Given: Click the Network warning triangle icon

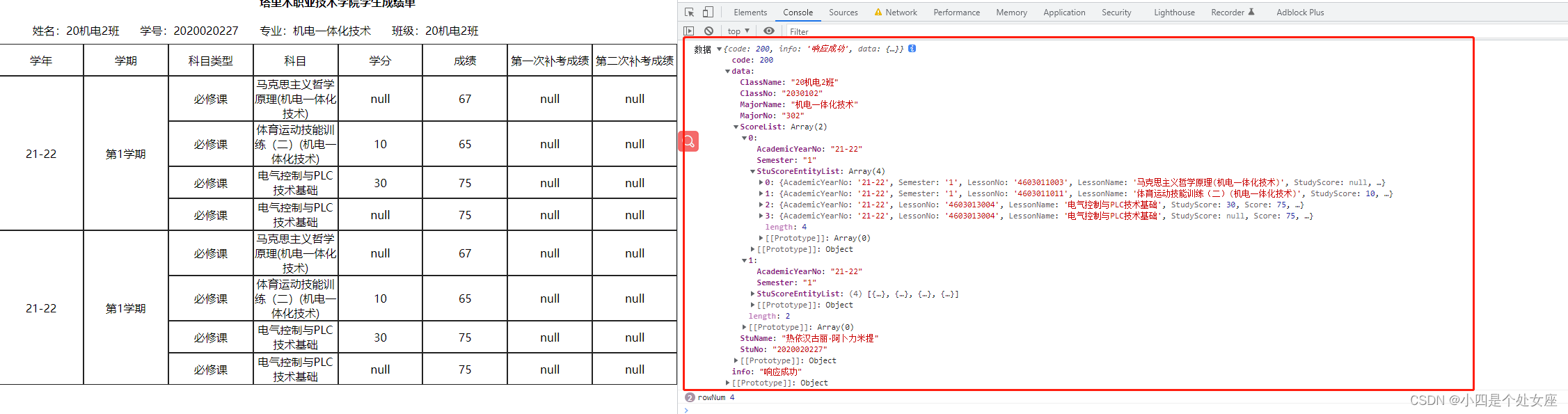Looking at the screenshot, I should [878, 12].
